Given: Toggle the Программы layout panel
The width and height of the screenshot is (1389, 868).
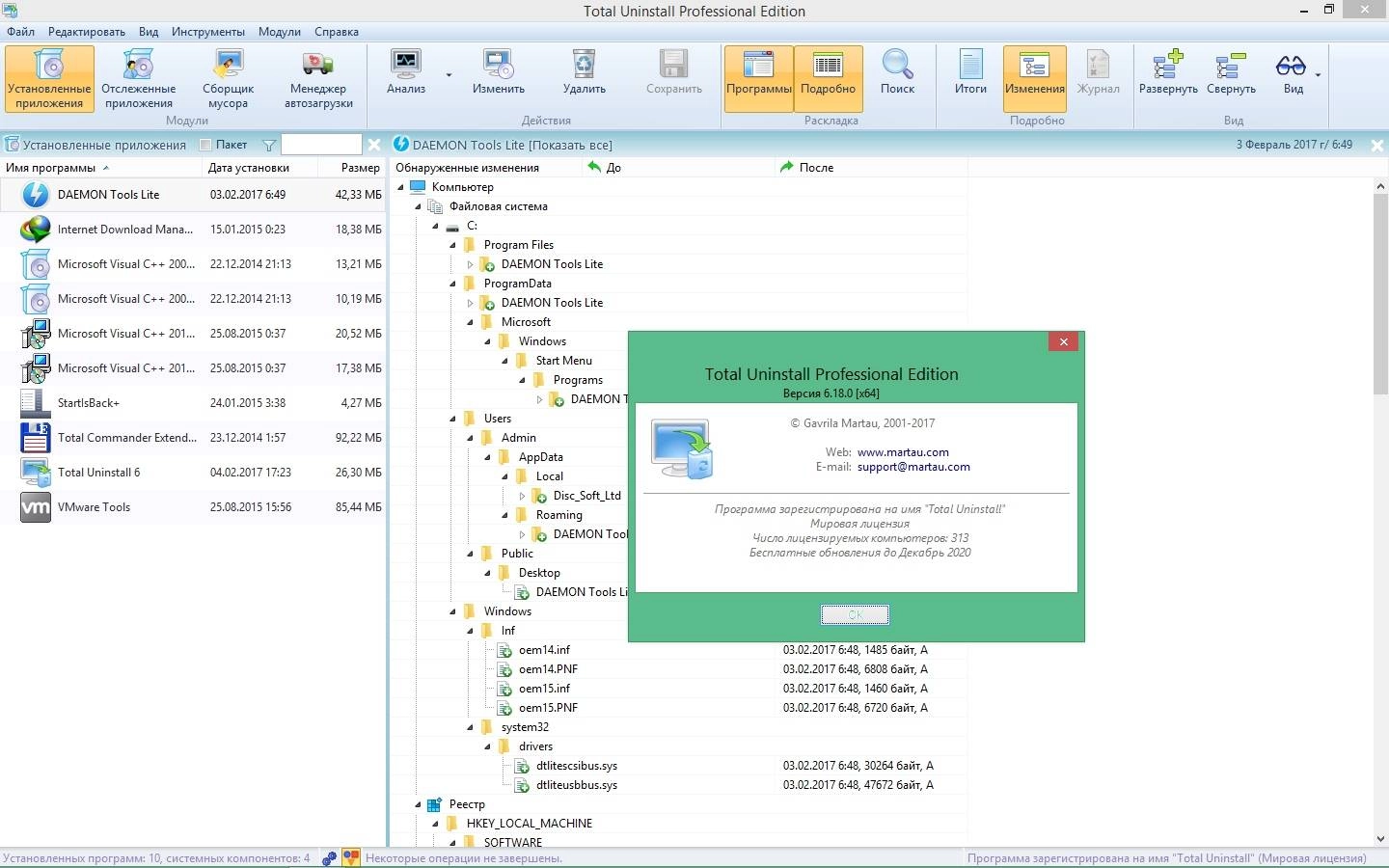Looking at the screenshot, I should [x=759, y=78].
